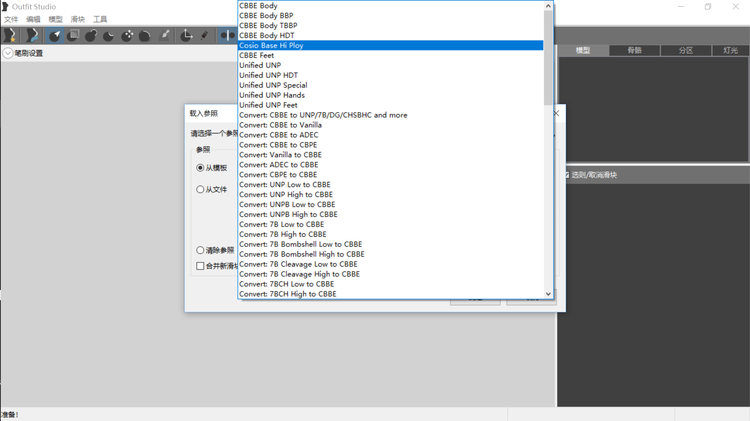
Task: Open the 滑块 menu
Action: (77, 19)
